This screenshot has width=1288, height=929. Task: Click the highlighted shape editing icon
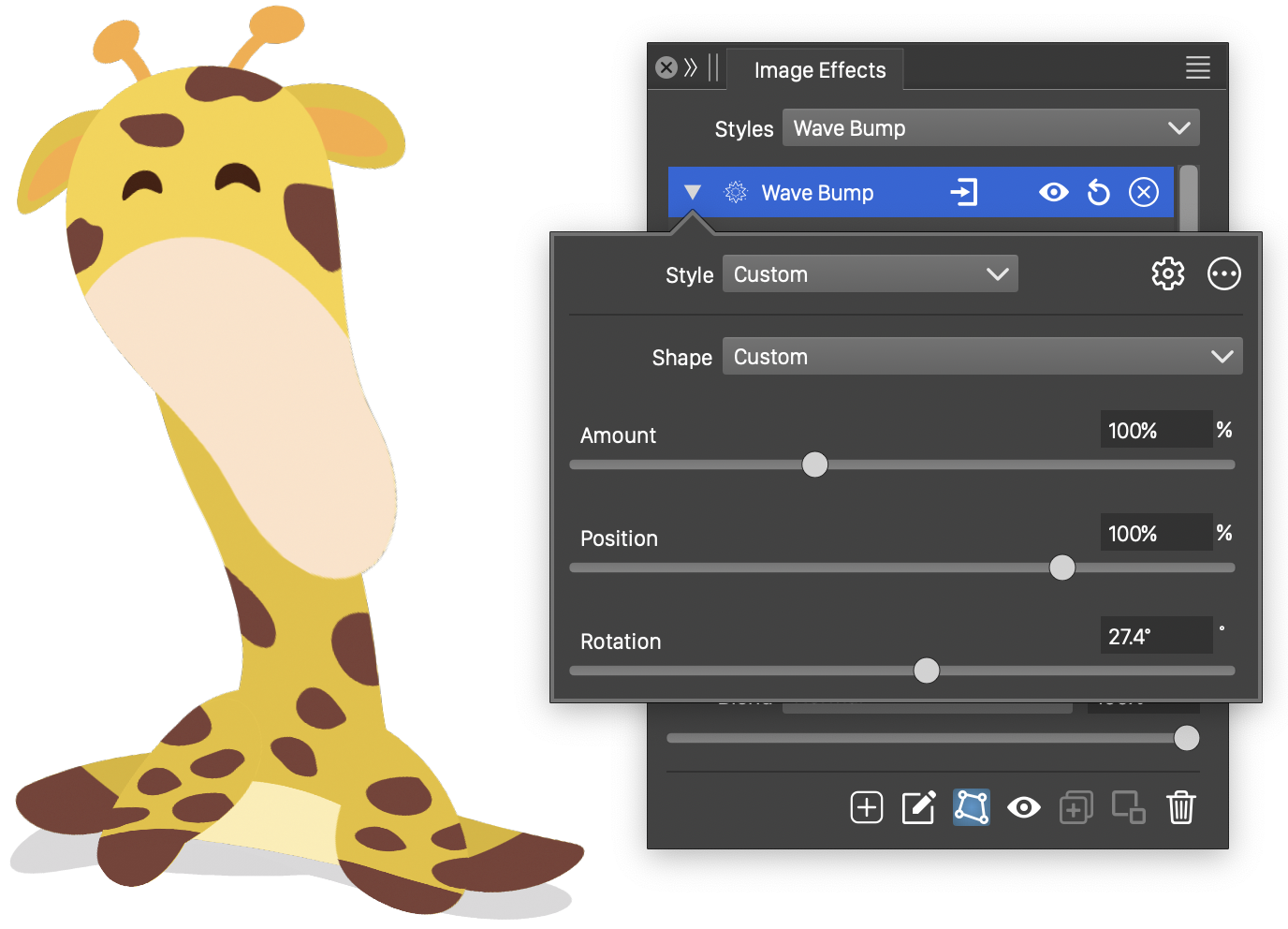coord(971,807)
